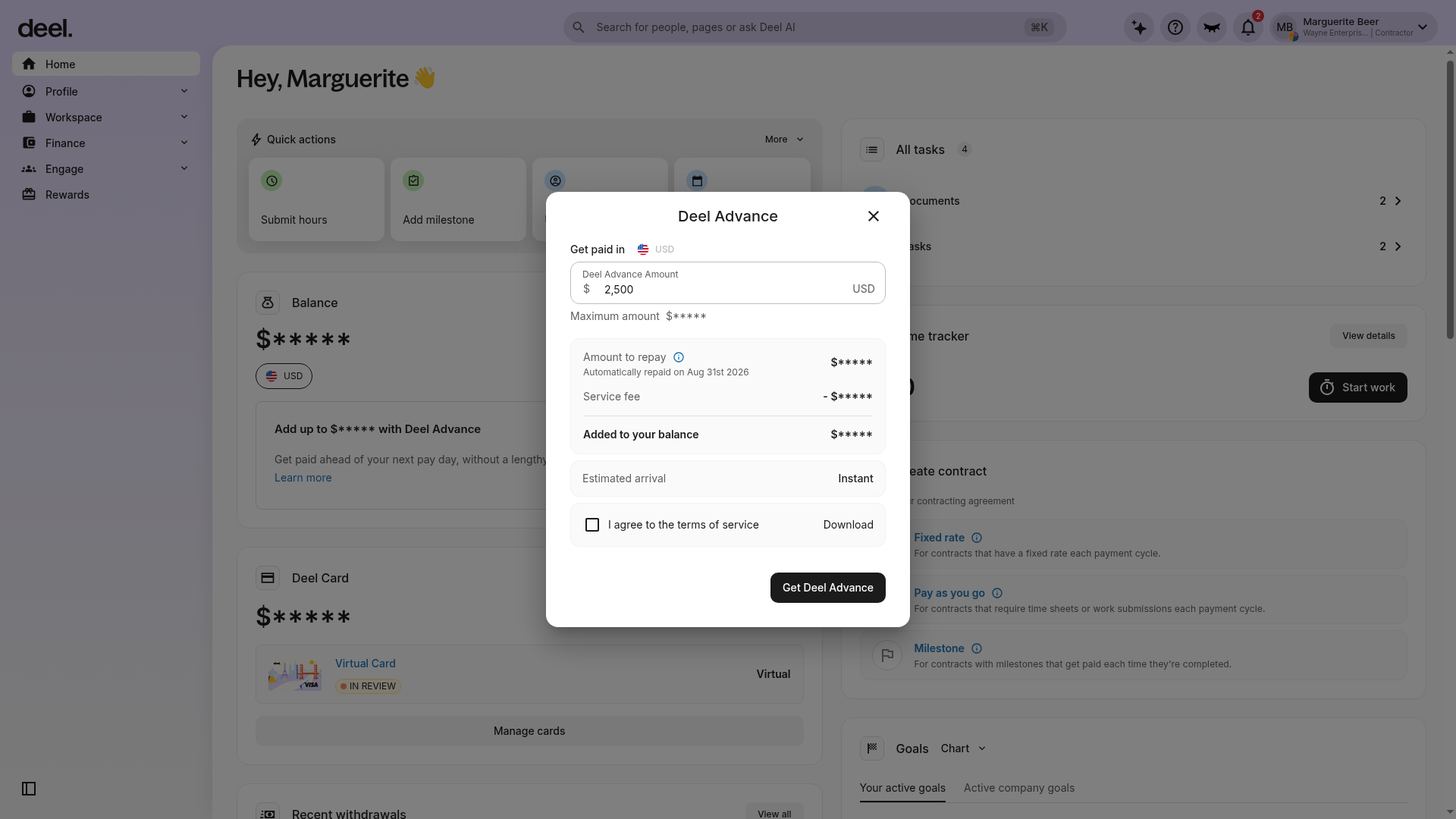Image resolution: width=1456 pixels, height=819 pixels.
Task: Click the Pay as you go info icon
Action: (997, 593)
